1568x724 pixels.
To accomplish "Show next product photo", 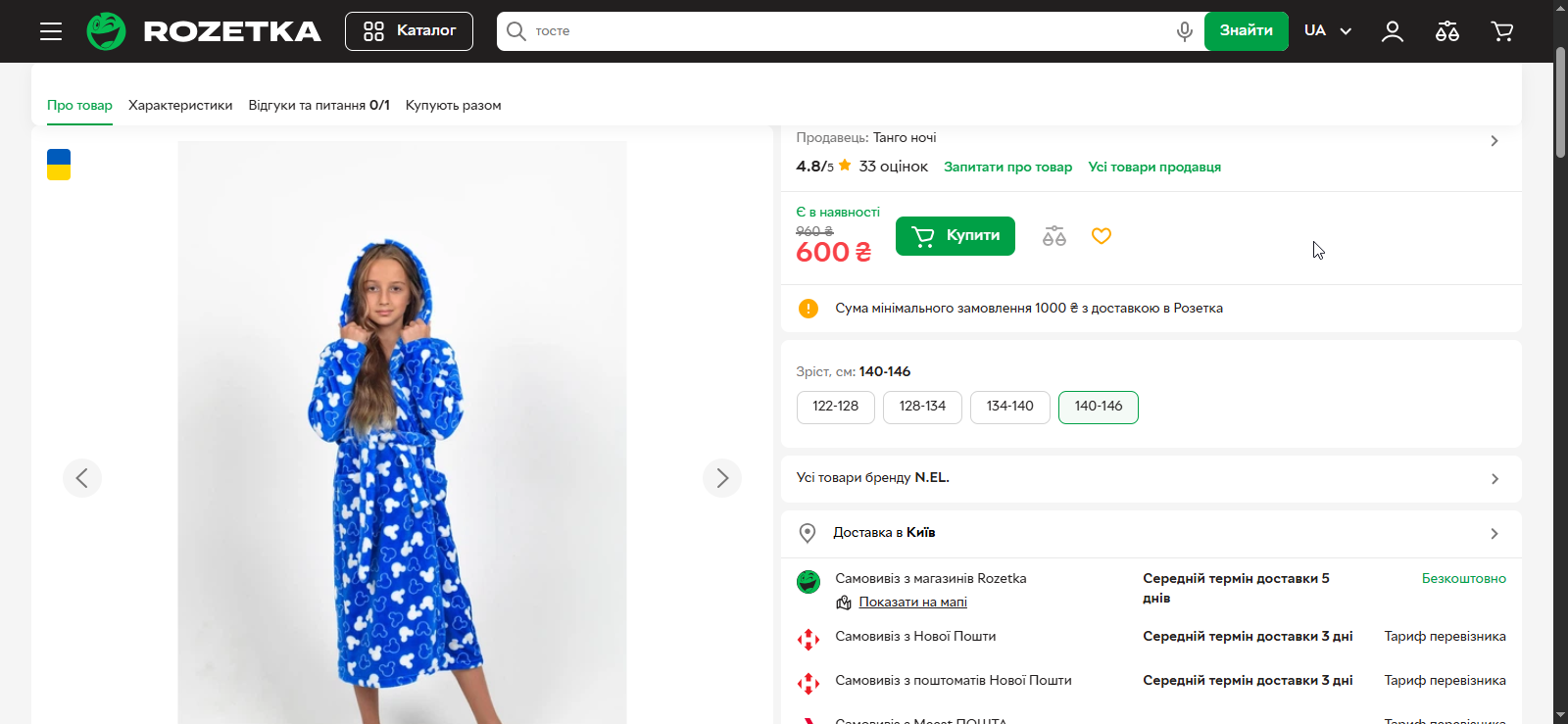I will pos(721,478).
